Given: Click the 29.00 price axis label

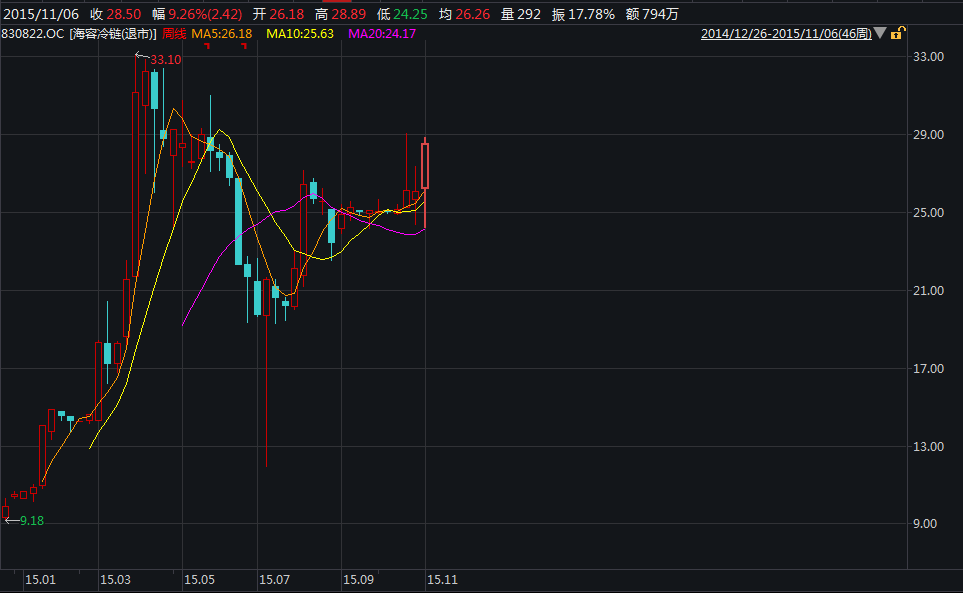Looking at the screenshot, I should [x=930, y=135].
